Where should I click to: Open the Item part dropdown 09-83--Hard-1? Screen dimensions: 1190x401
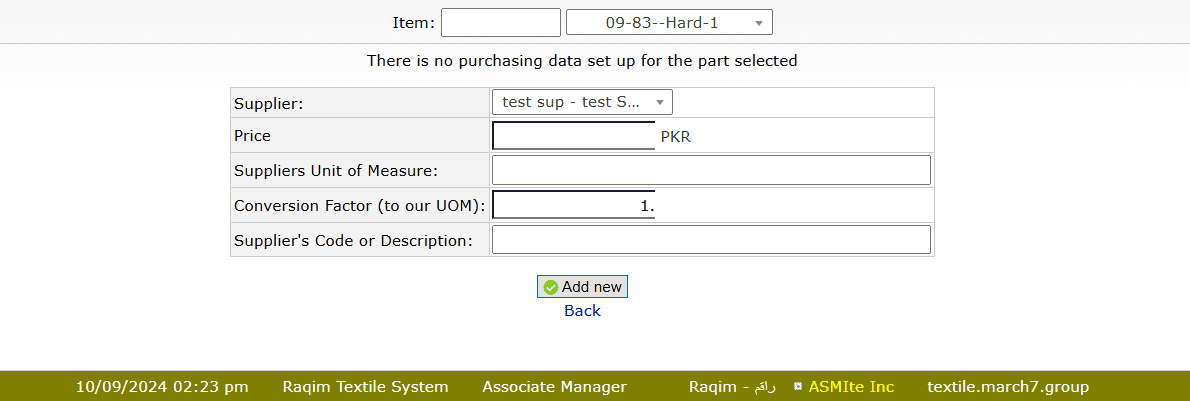669,22
